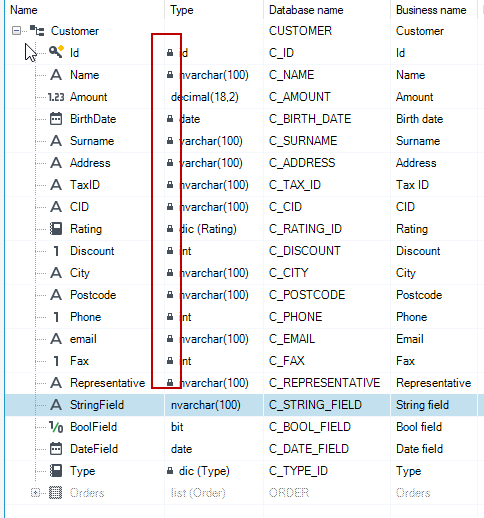The image size is (484, 518).
Task: Click the text type icon beside Postcode
Action: coord(56,295)
